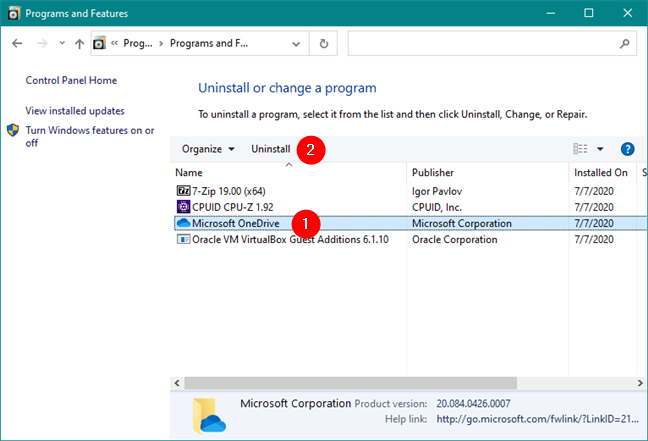Click the address bar Programs icon
This screenshot has width=648, height=441.
99,43
